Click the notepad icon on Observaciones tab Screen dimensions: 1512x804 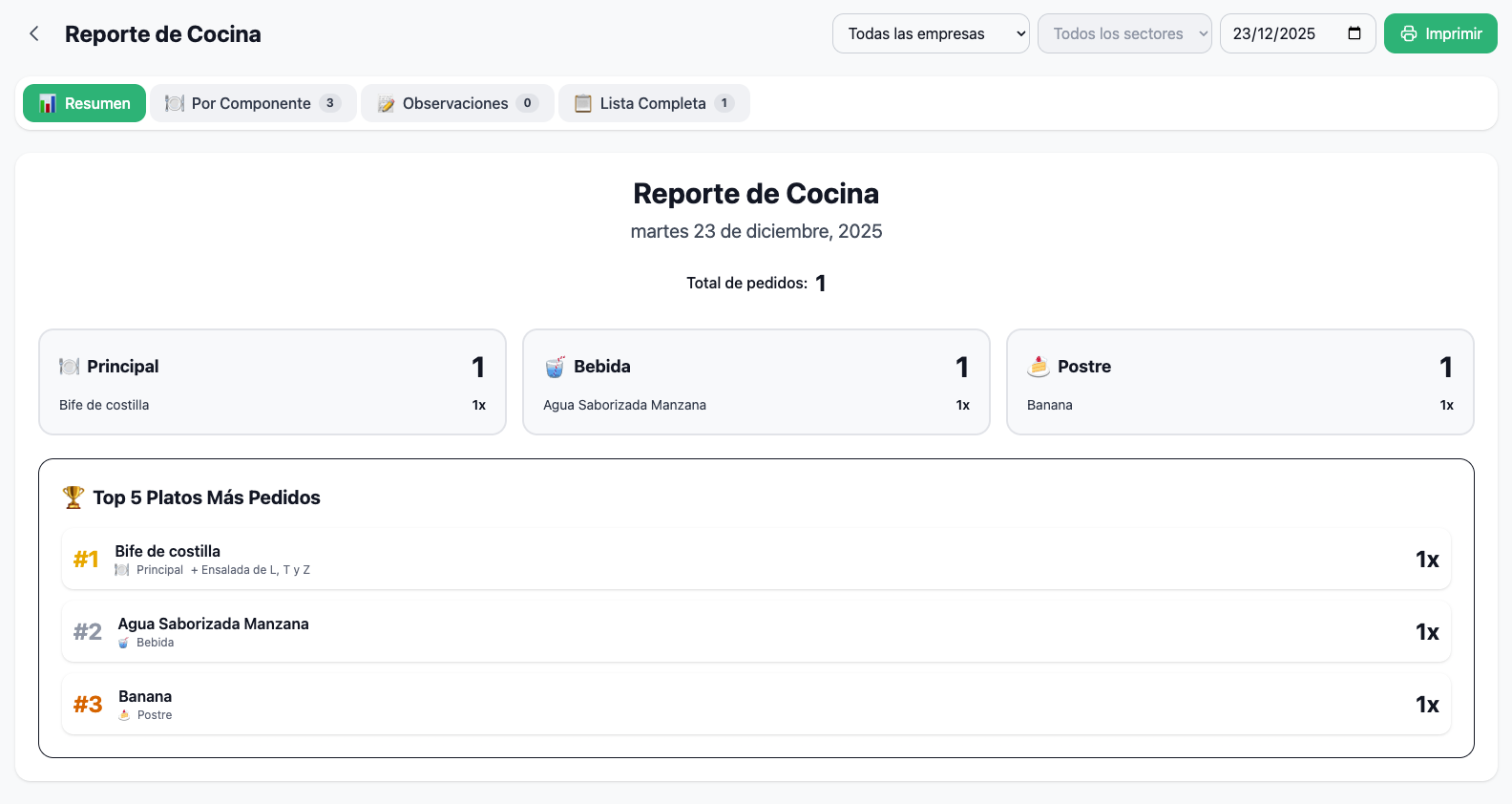coord(386,103)
